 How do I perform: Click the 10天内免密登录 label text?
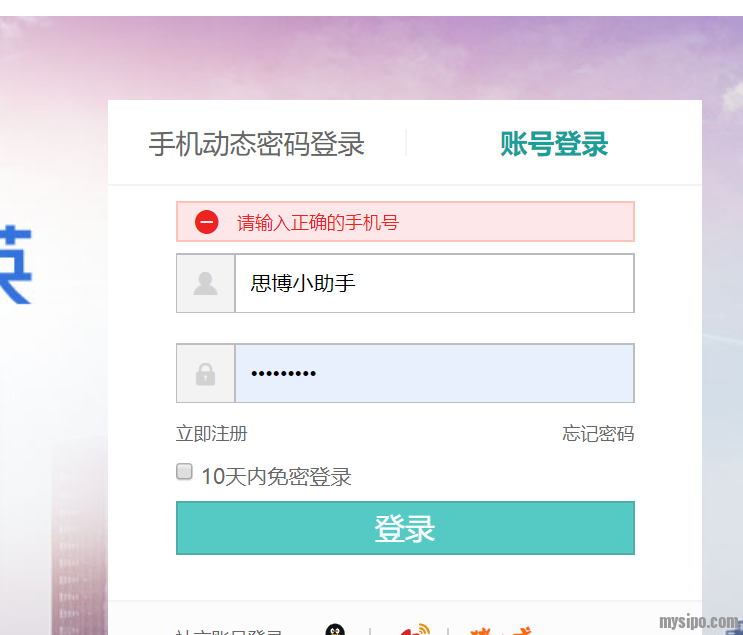[276, 477]
